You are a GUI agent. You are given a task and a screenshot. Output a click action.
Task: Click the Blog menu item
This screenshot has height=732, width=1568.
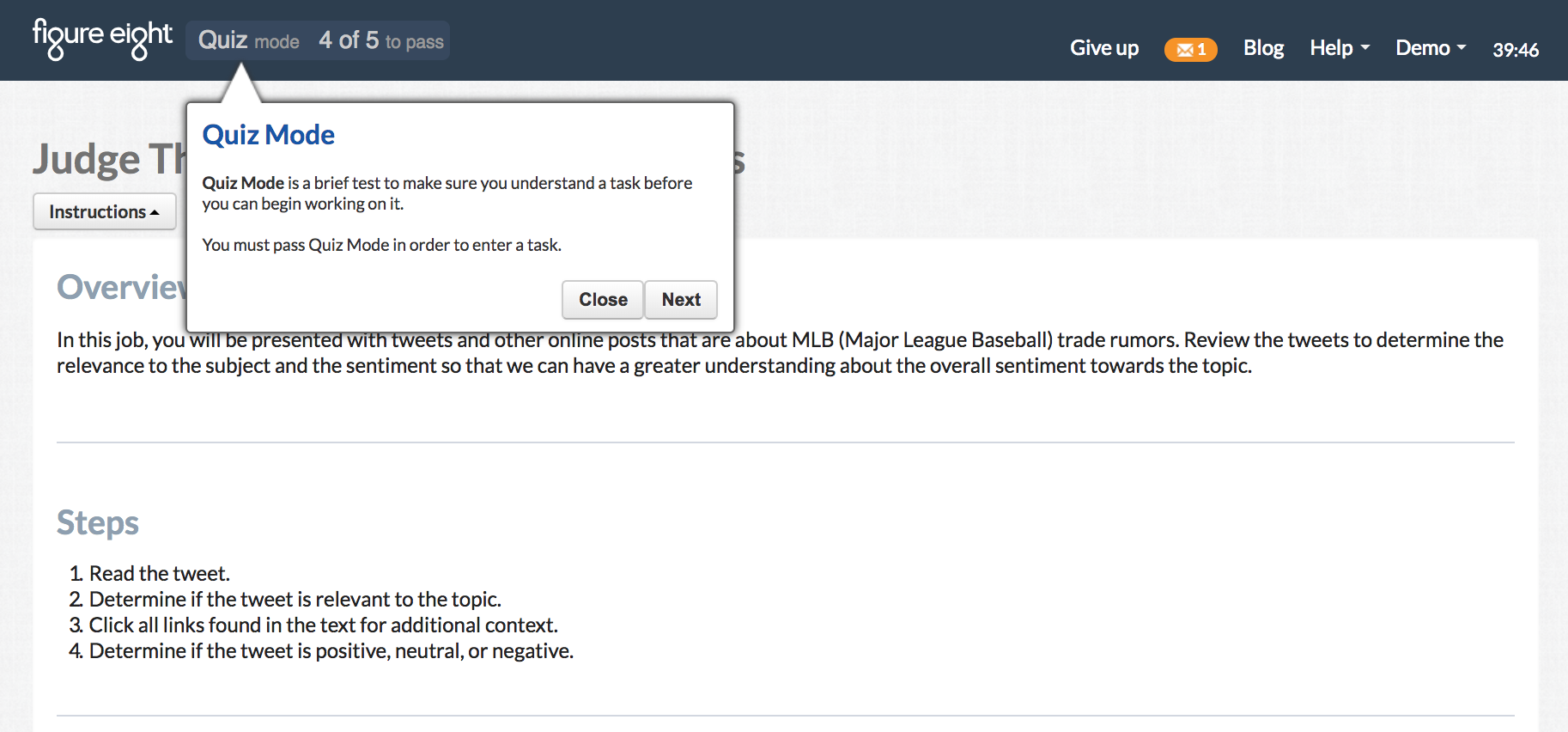click(x=1263, y=48)
